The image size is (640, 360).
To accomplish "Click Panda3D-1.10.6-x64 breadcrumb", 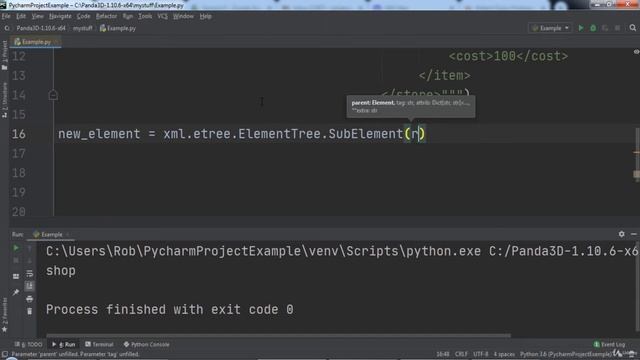I will click(x=41, y=28).
